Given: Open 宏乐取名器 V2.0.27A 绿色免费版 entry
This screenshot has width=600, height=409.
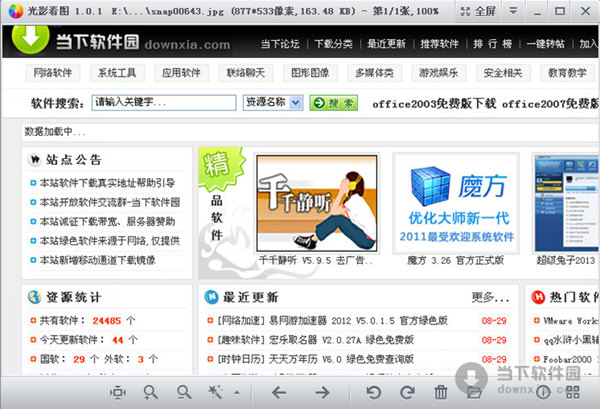Looking at the screenshot, I should coord(315,340).
